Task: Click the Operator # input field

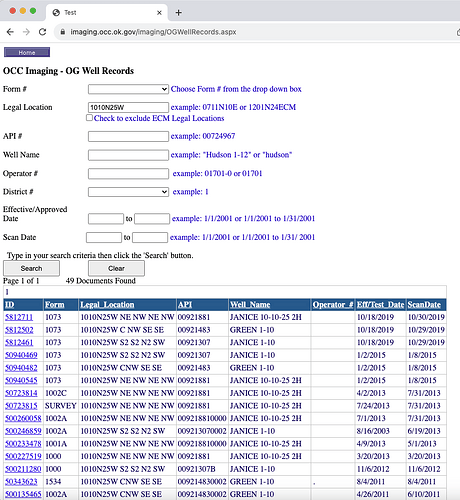Action: (x=128, y=173)
